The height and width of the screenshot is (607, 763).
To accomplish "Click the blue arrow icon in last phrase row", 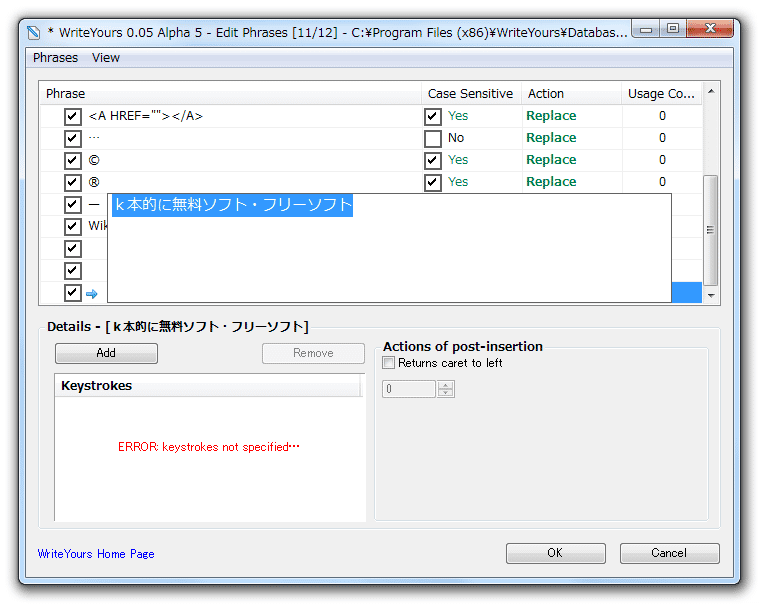I will pos(91,294).
